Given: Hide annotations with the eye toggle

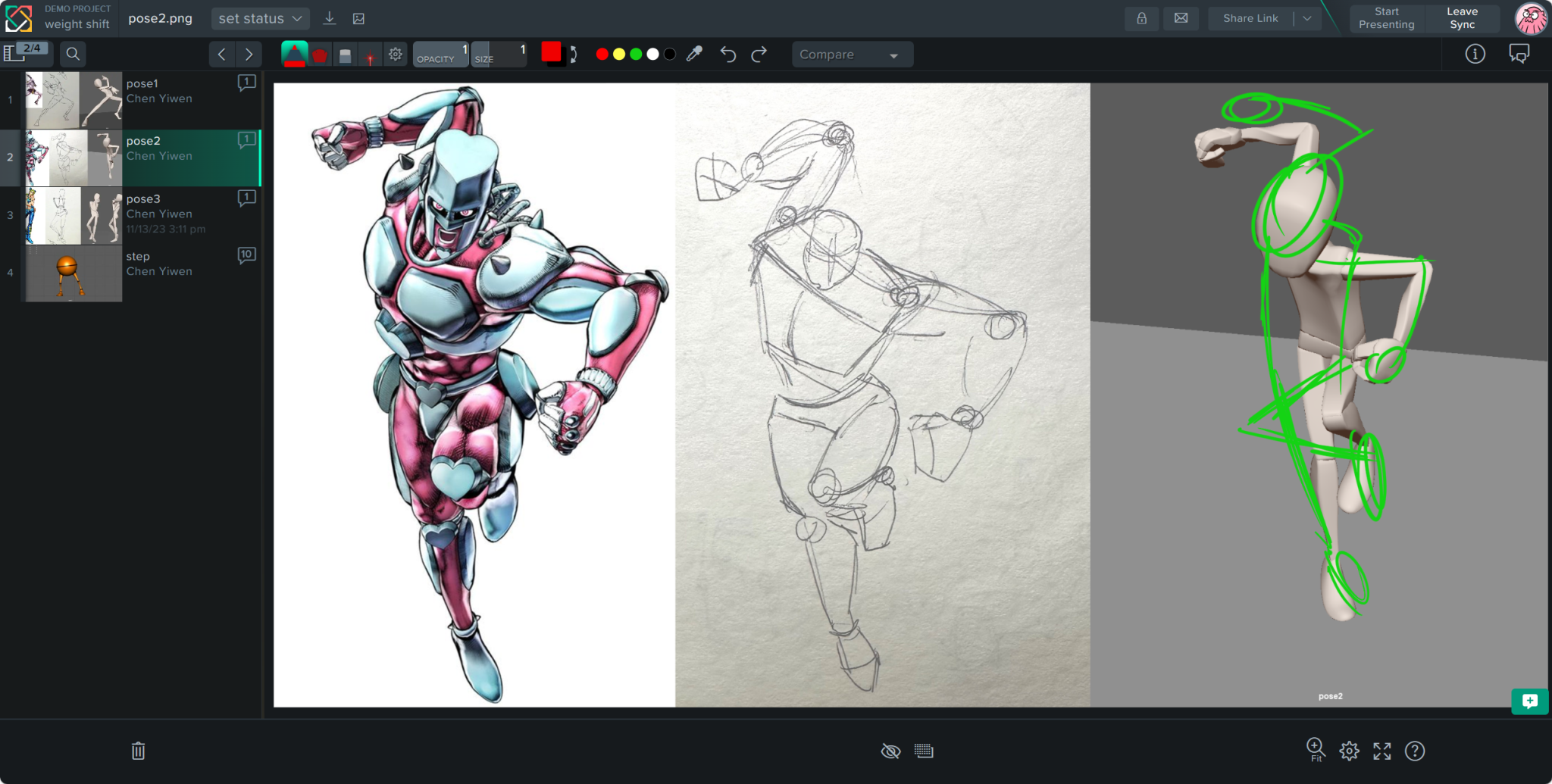Looking at the screenshot, I should (890, 751).
